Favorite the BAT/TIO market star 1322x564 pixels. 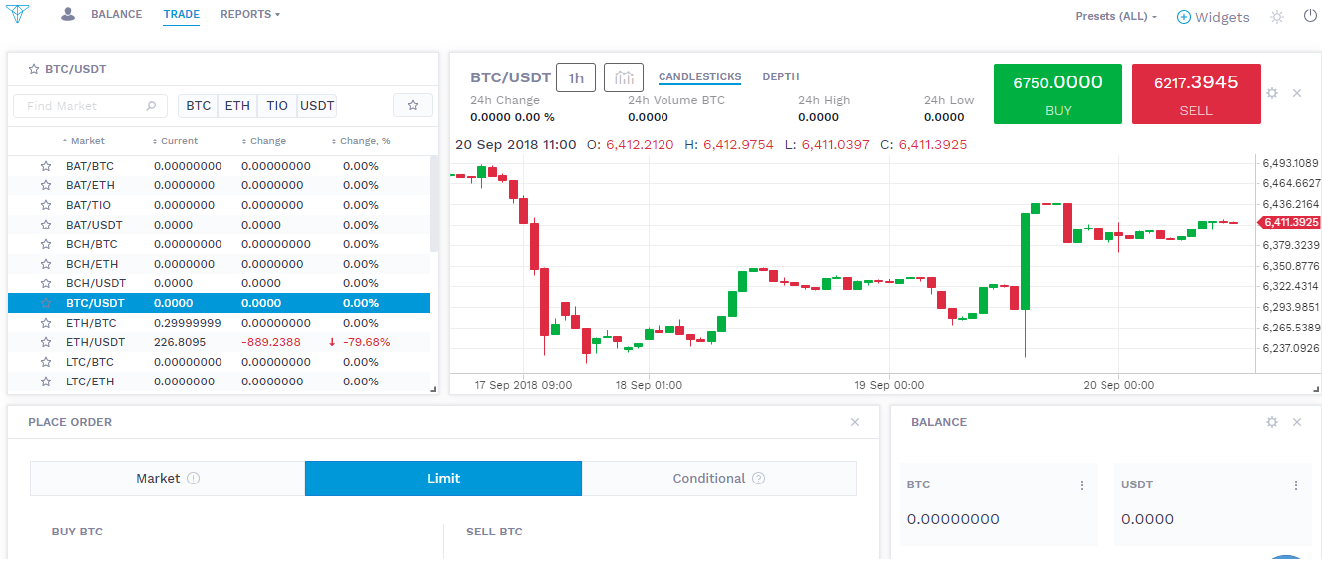(x=46, y=206)
